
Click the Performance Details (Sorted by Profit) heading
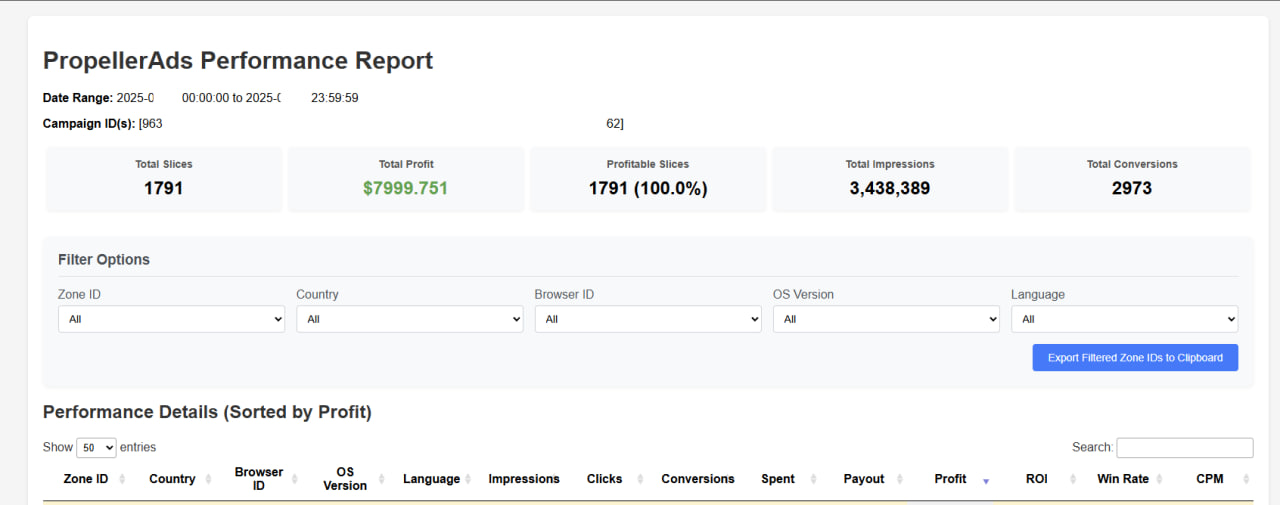pos(207,412)
